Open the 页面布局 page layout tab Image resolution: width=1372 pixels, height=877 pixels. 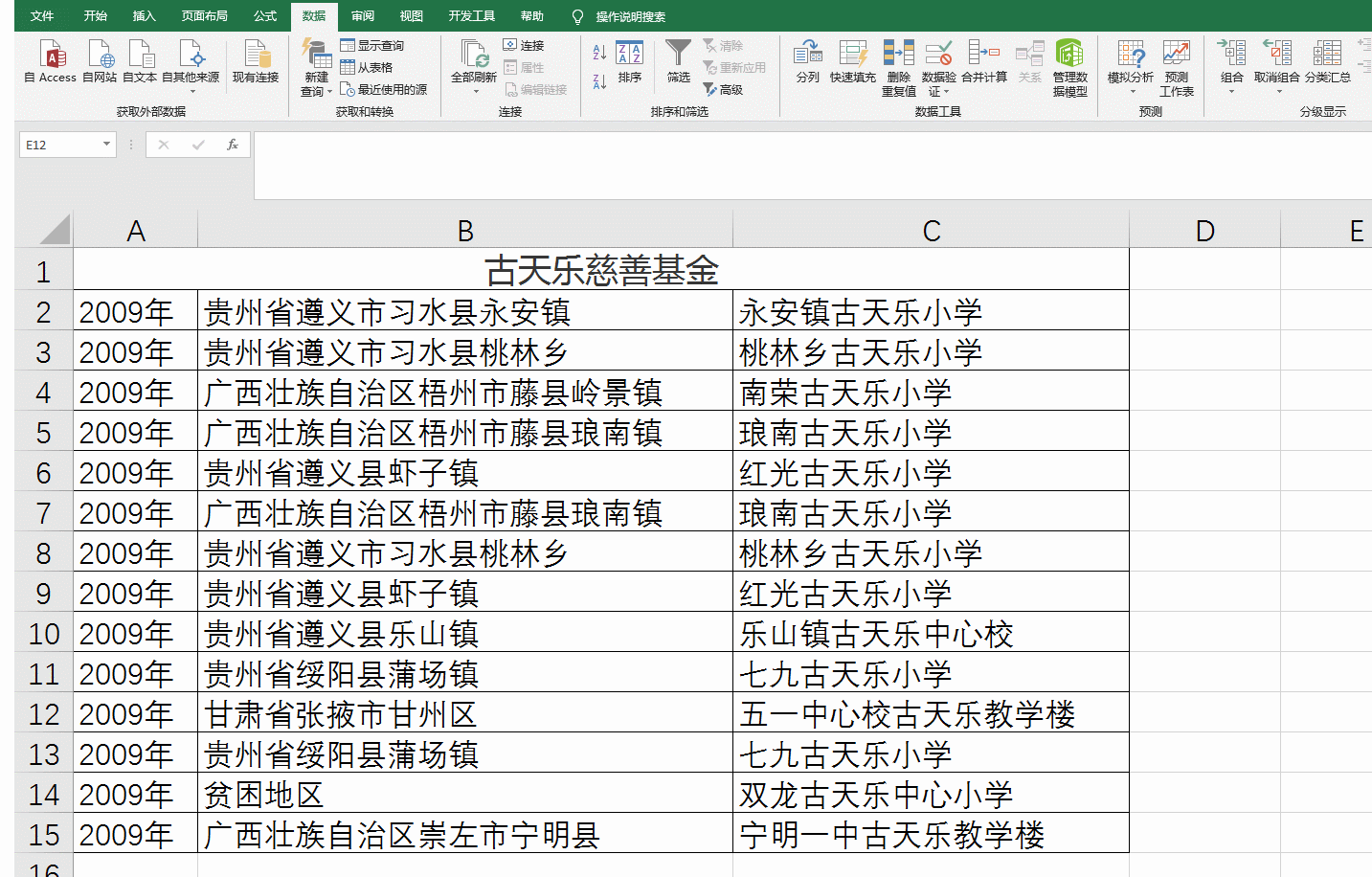(205, 16)
